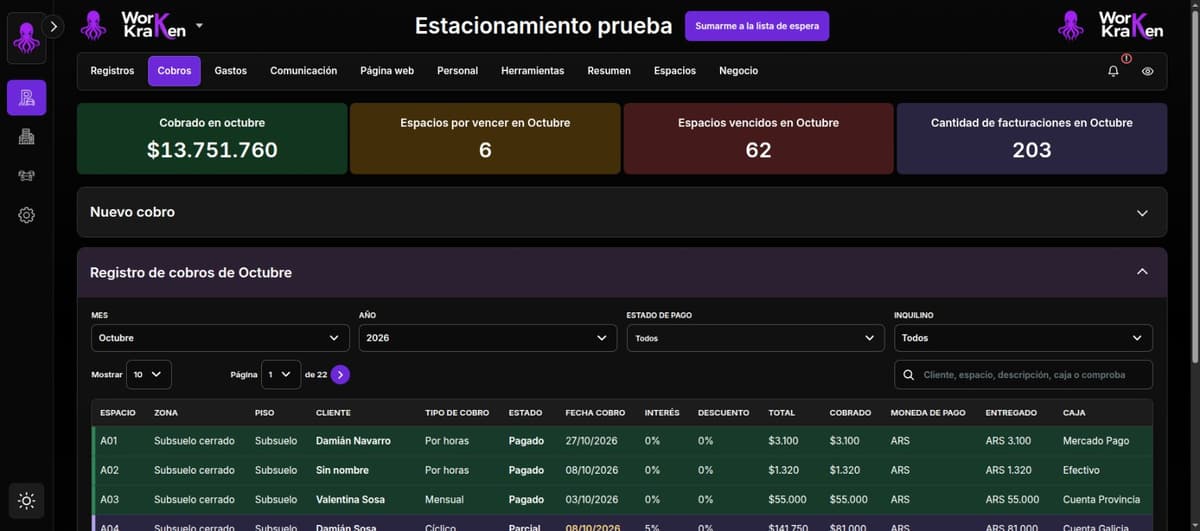Click client name Damián Navarro
1200x531 pixels.
(353, 441)
